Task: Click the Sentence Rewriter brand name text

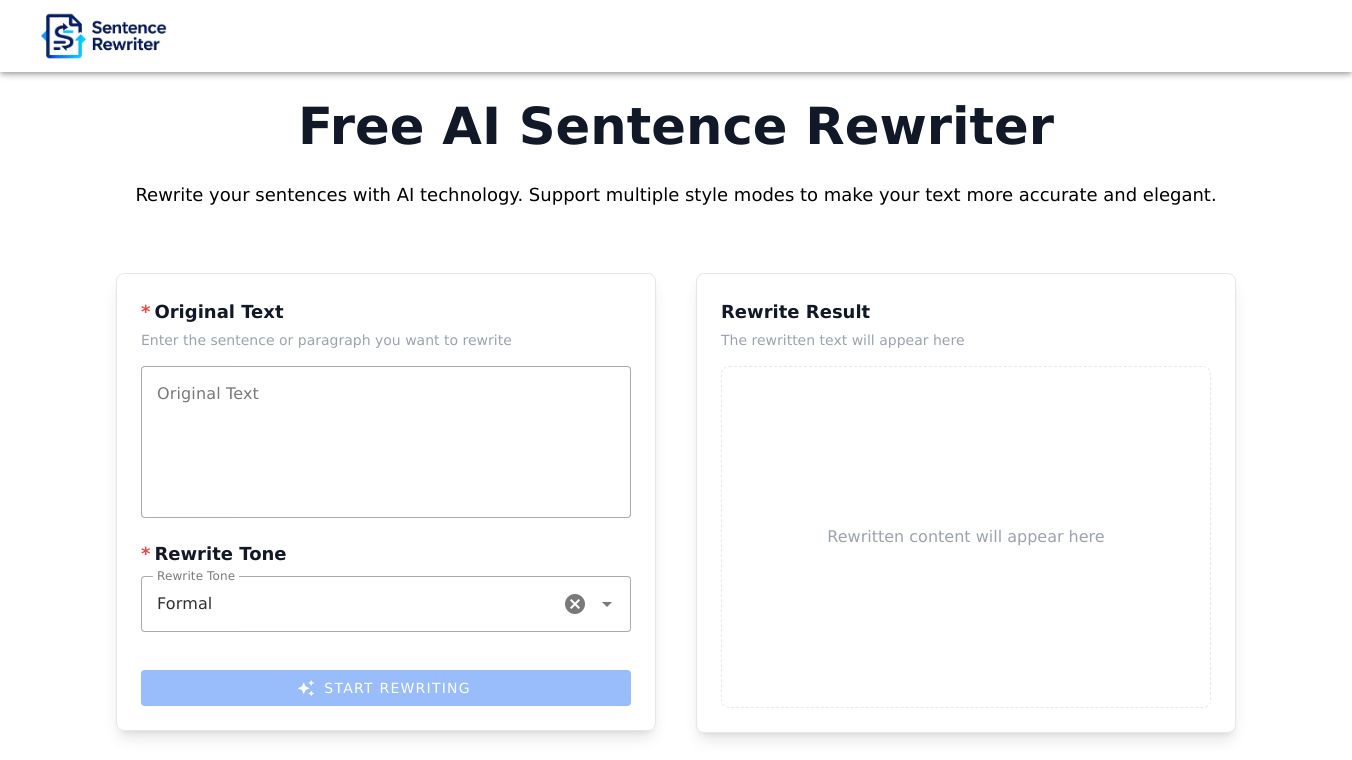Action: [x=128, y=36]
